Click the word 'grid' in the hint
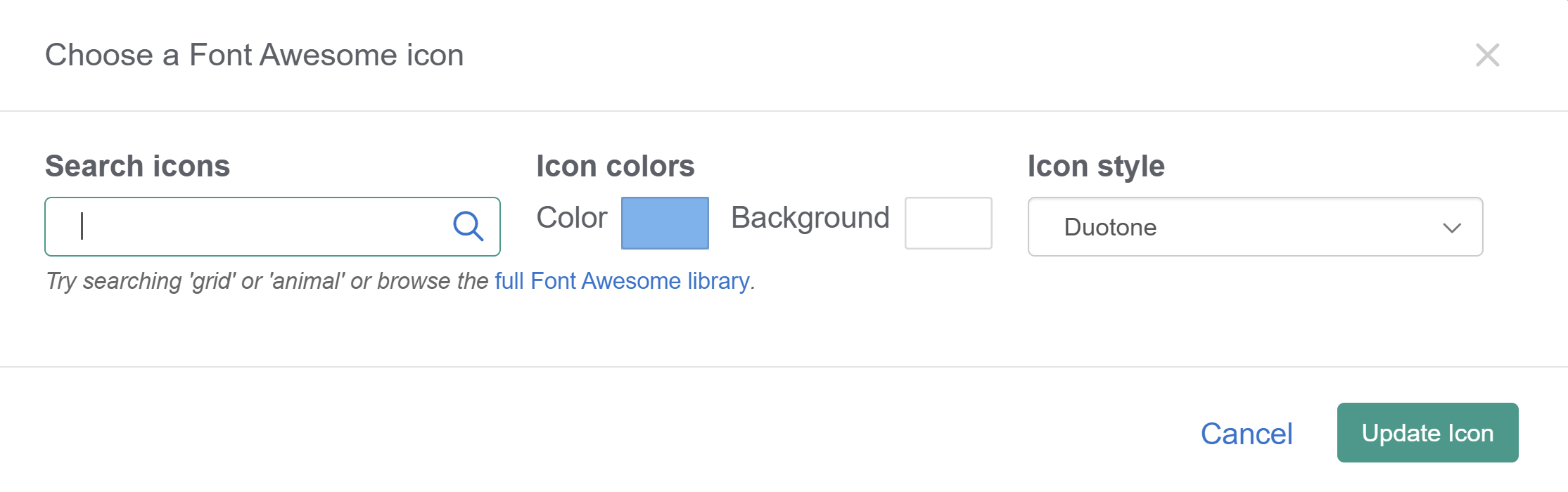Image resolution: width=1568 pixels, height=492 pixels. [x=212, y=281]
